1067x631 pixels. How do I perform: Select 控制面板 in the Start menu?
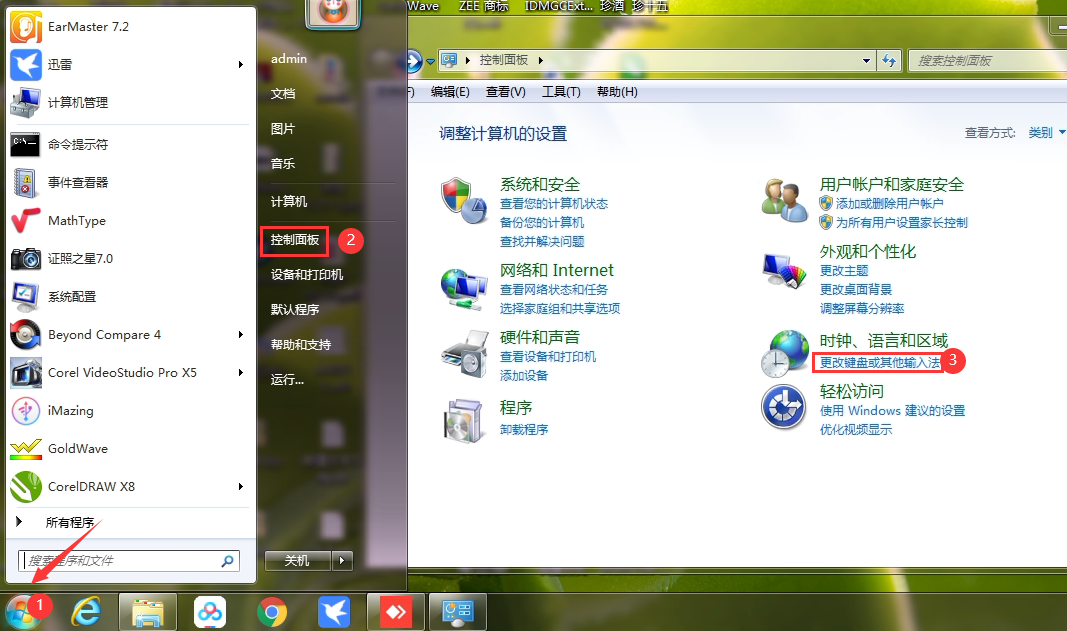click(295, 240)
